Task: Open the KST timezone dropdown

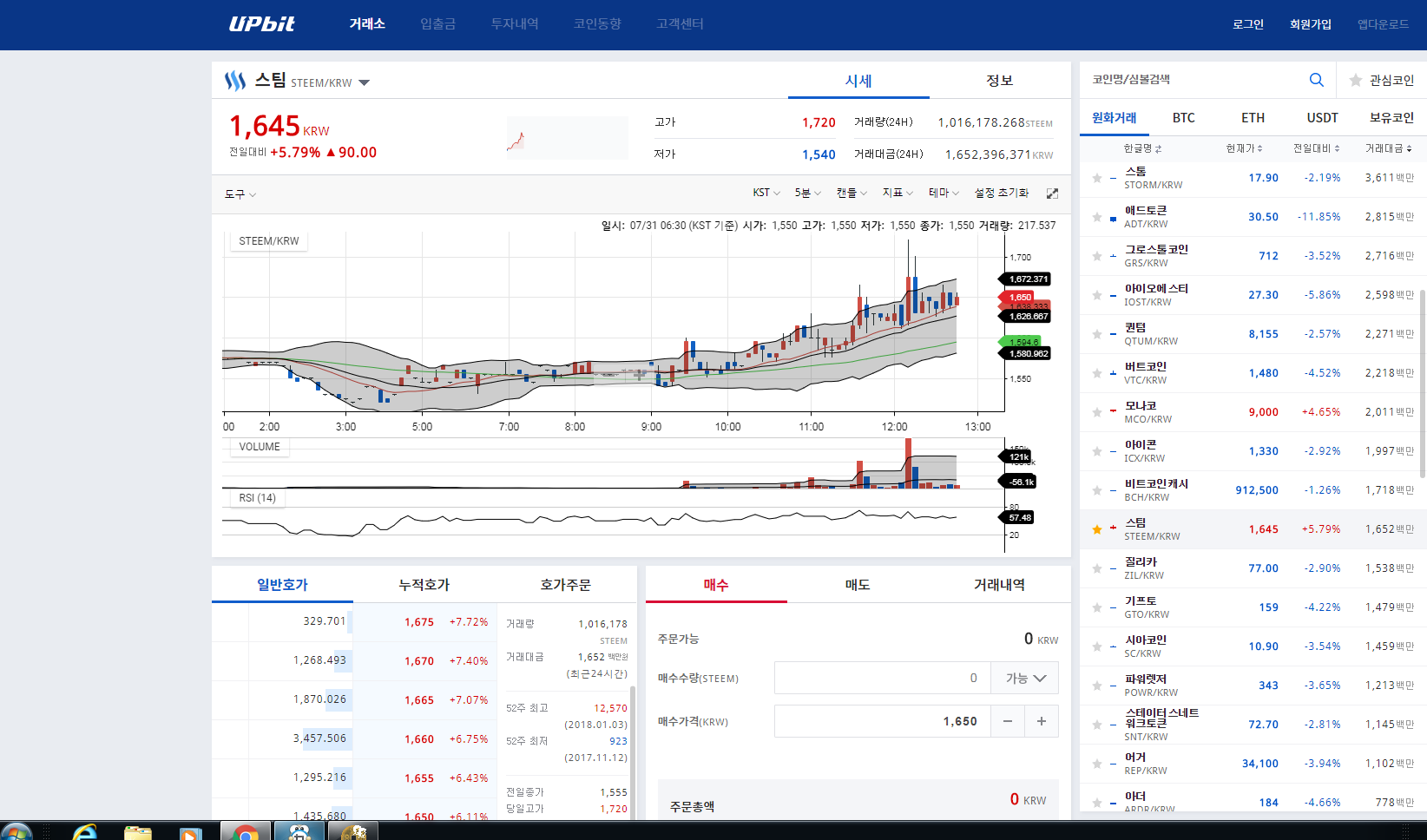Action: click(x=766, y=193)
